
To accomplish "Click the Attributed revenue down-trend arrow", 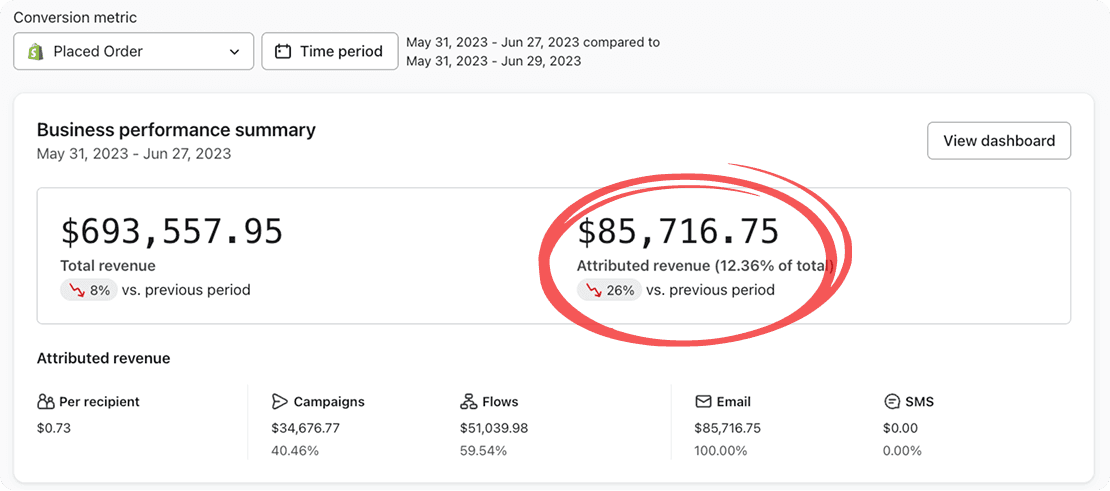I will 593,290.
